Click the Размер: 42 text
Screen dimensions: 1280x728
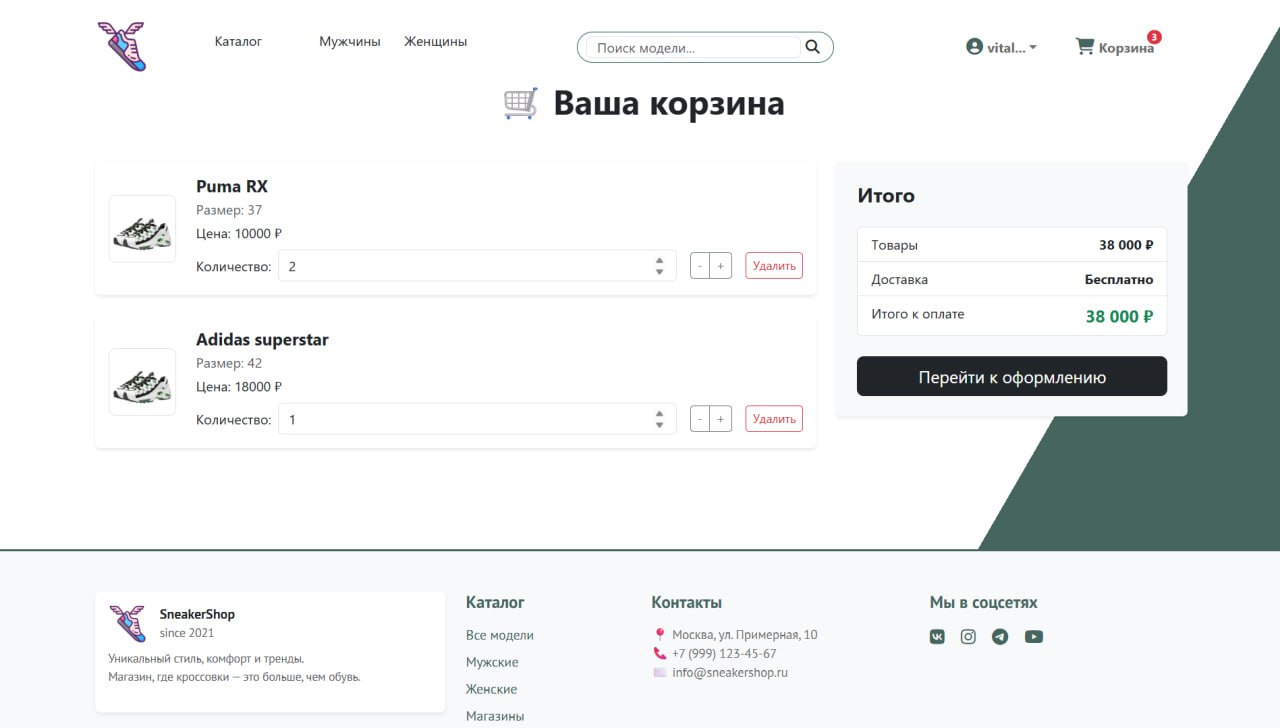click(229, 363)
